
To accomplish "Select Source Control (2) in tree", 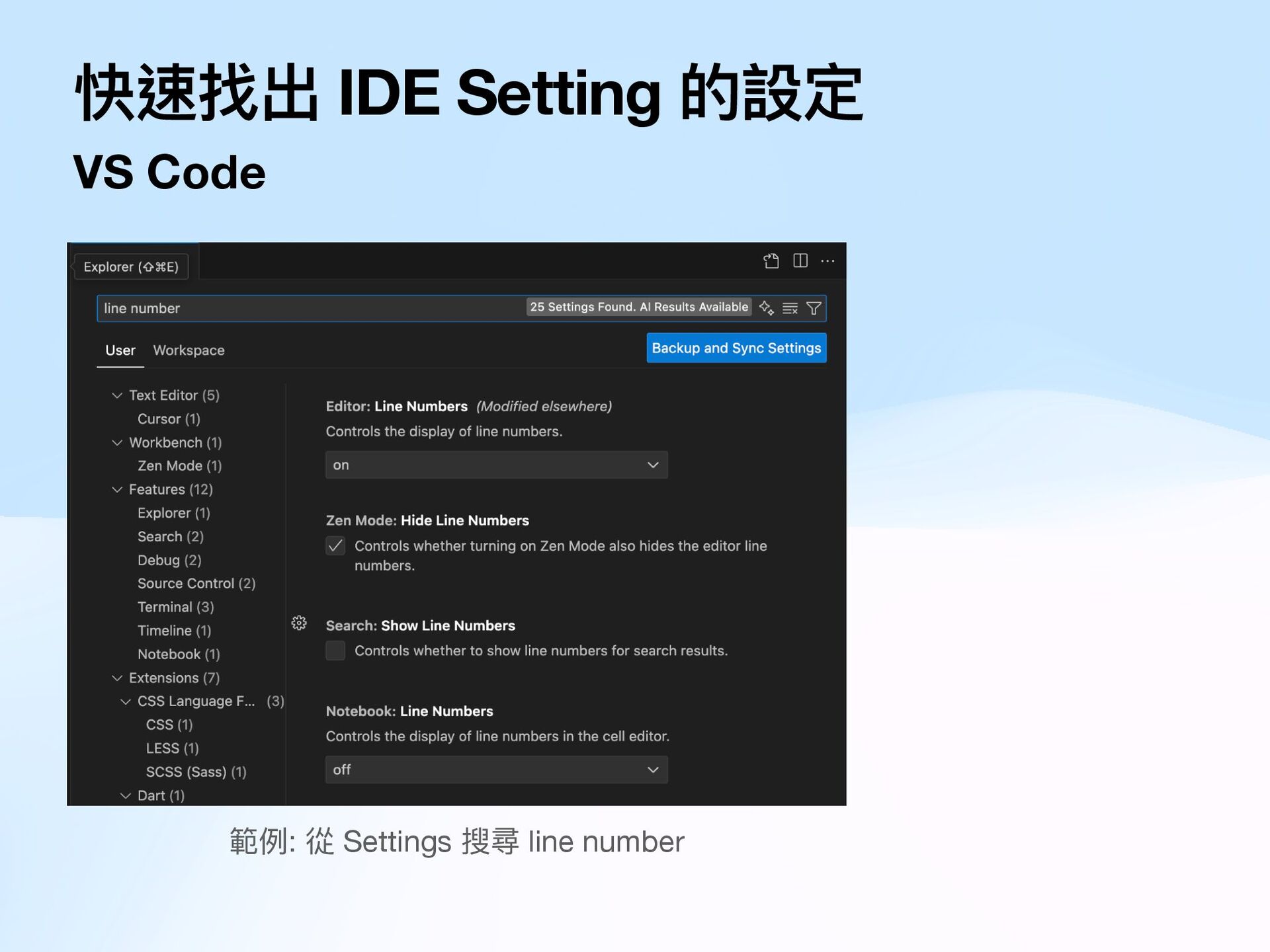I will tap(196, 584).
